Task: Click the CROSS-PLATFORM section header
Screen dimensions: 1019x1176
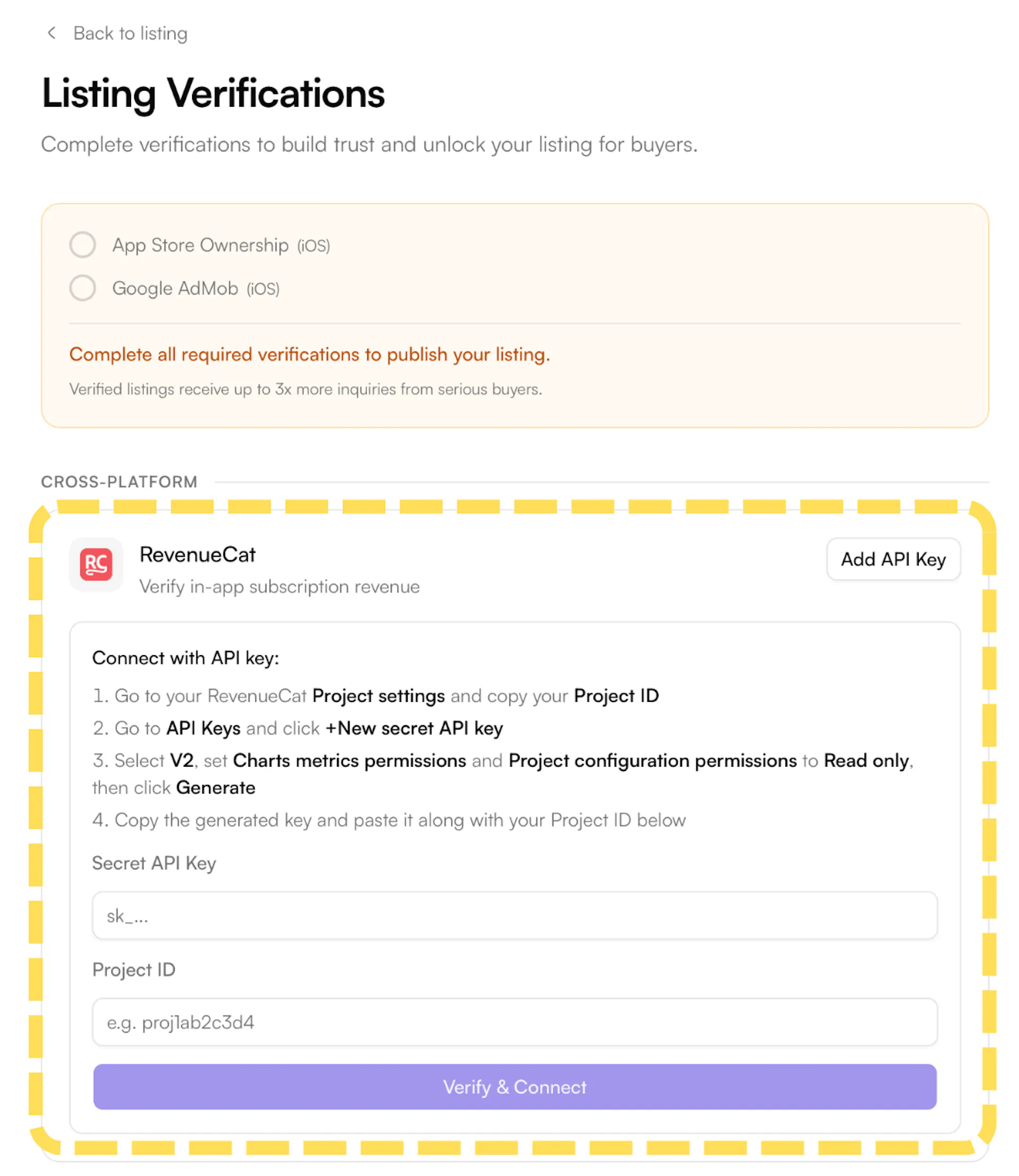Action: pyautogui.click(x=119, y=482)
